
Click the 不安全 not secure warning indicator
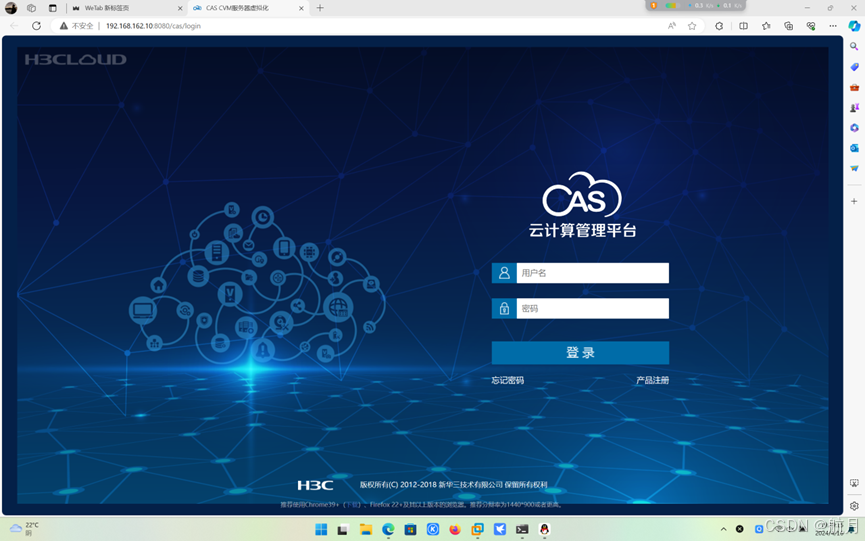coord(77,26)
